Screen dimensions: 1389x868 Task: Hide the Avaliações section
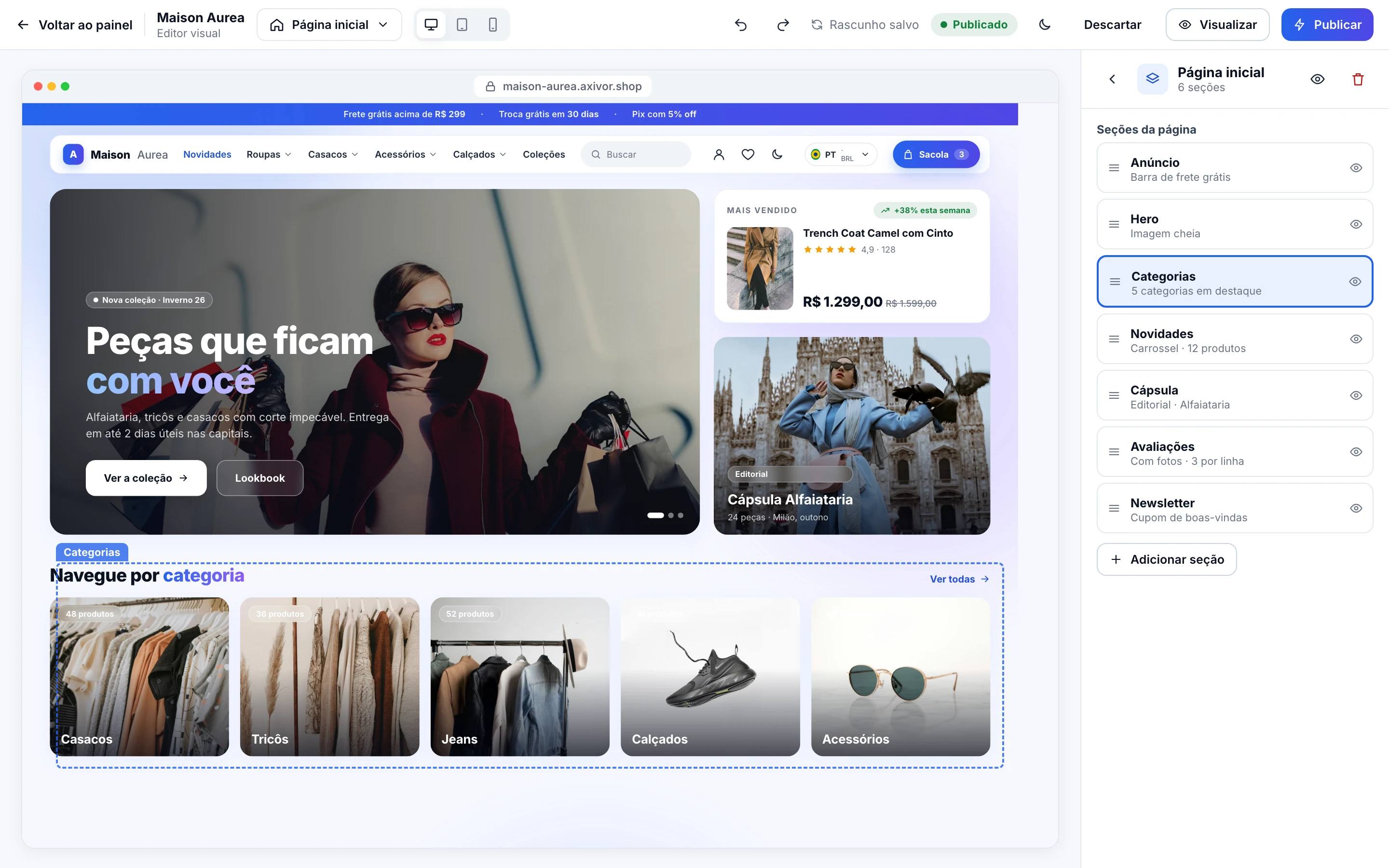pyautogui.click(x=1356, y=452)
